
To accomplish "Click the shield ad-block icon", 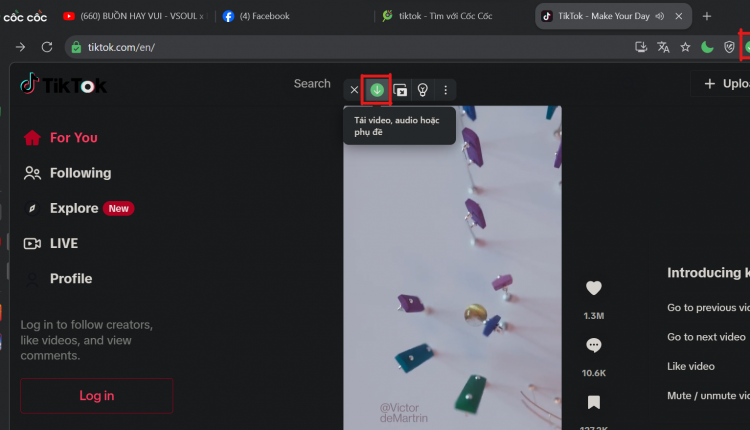I will (729, 47).
